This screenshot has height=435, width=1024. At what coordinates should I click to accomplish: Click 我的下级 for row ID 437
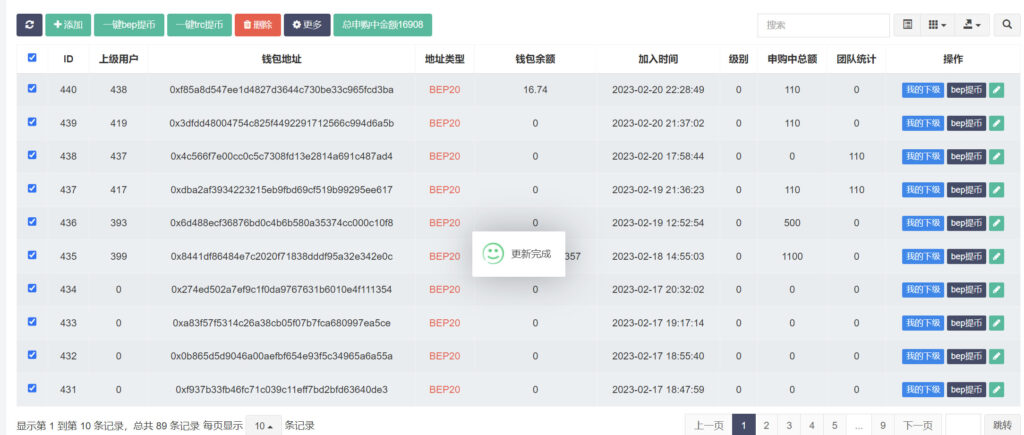pos(922,189)
